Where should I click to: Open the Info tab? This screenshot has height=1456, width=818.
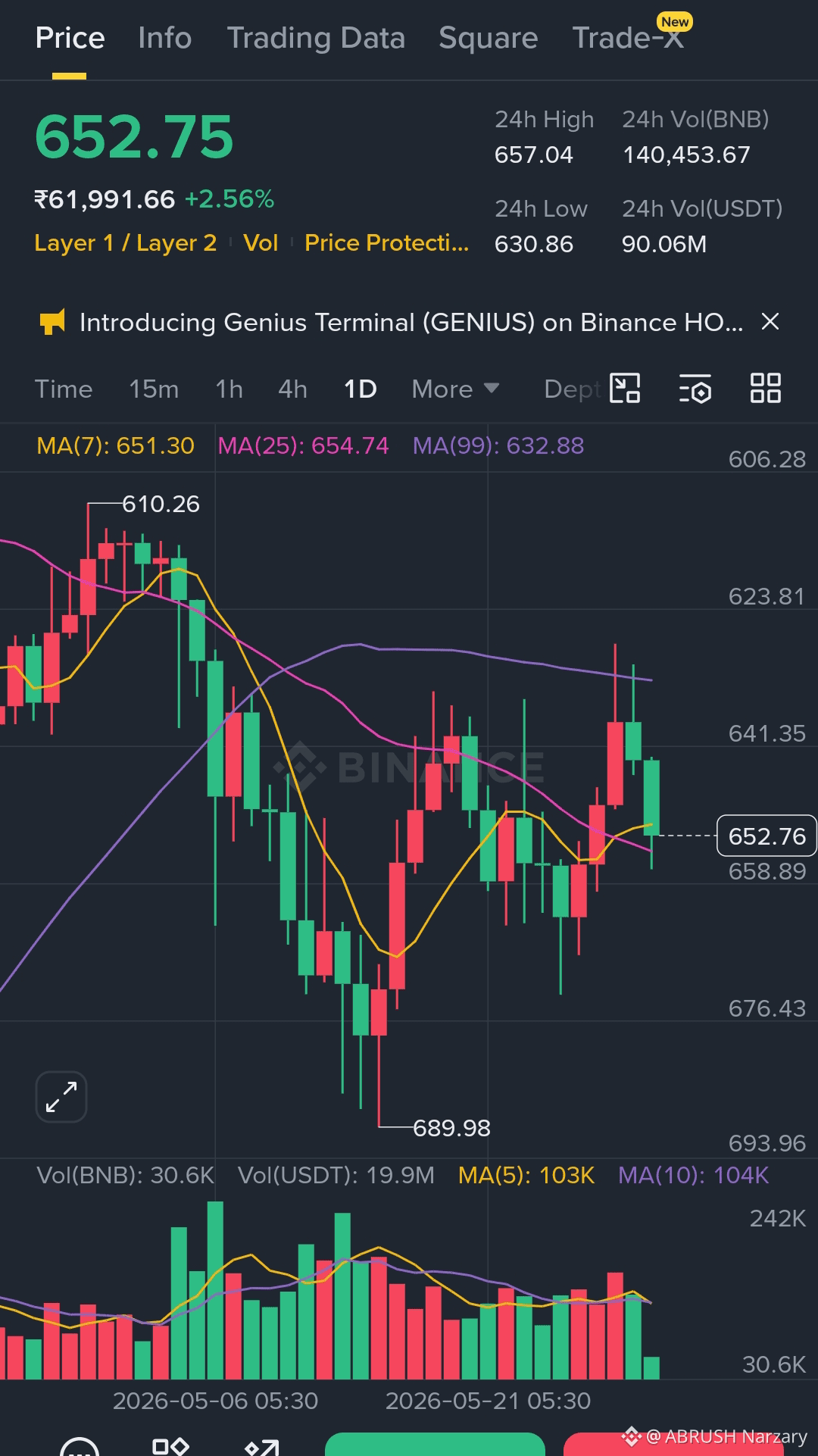(164, 38)
